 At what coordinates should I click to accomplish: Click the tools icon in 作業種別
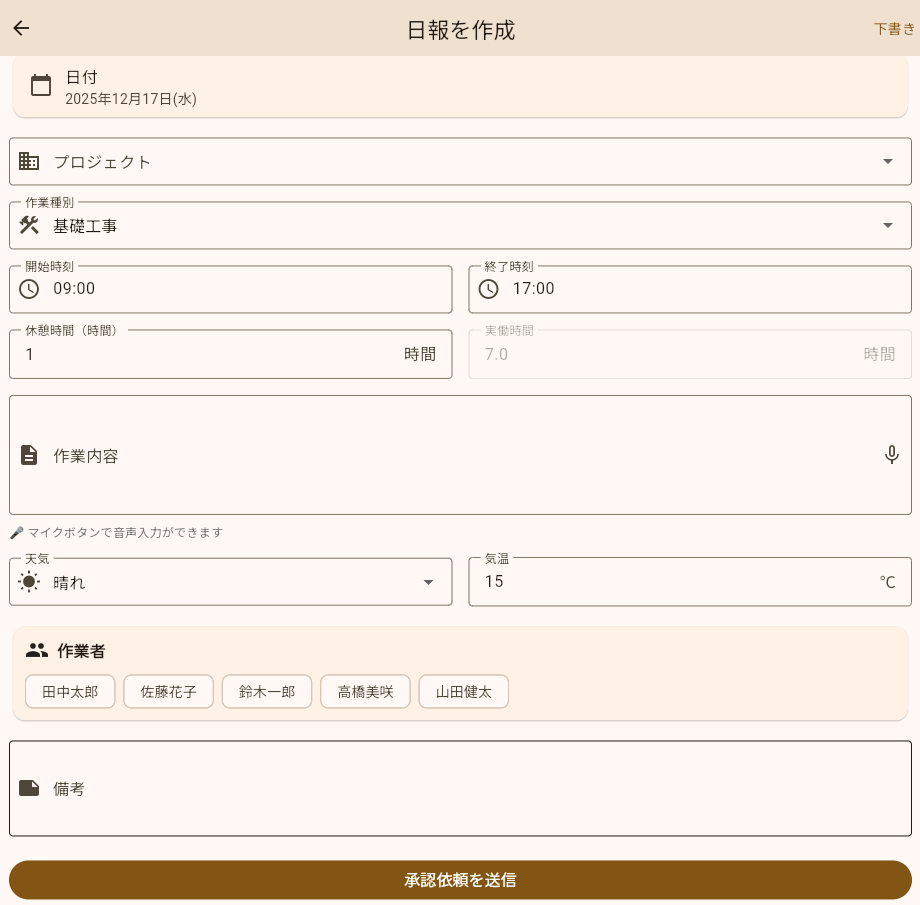[x=29, y=225]
